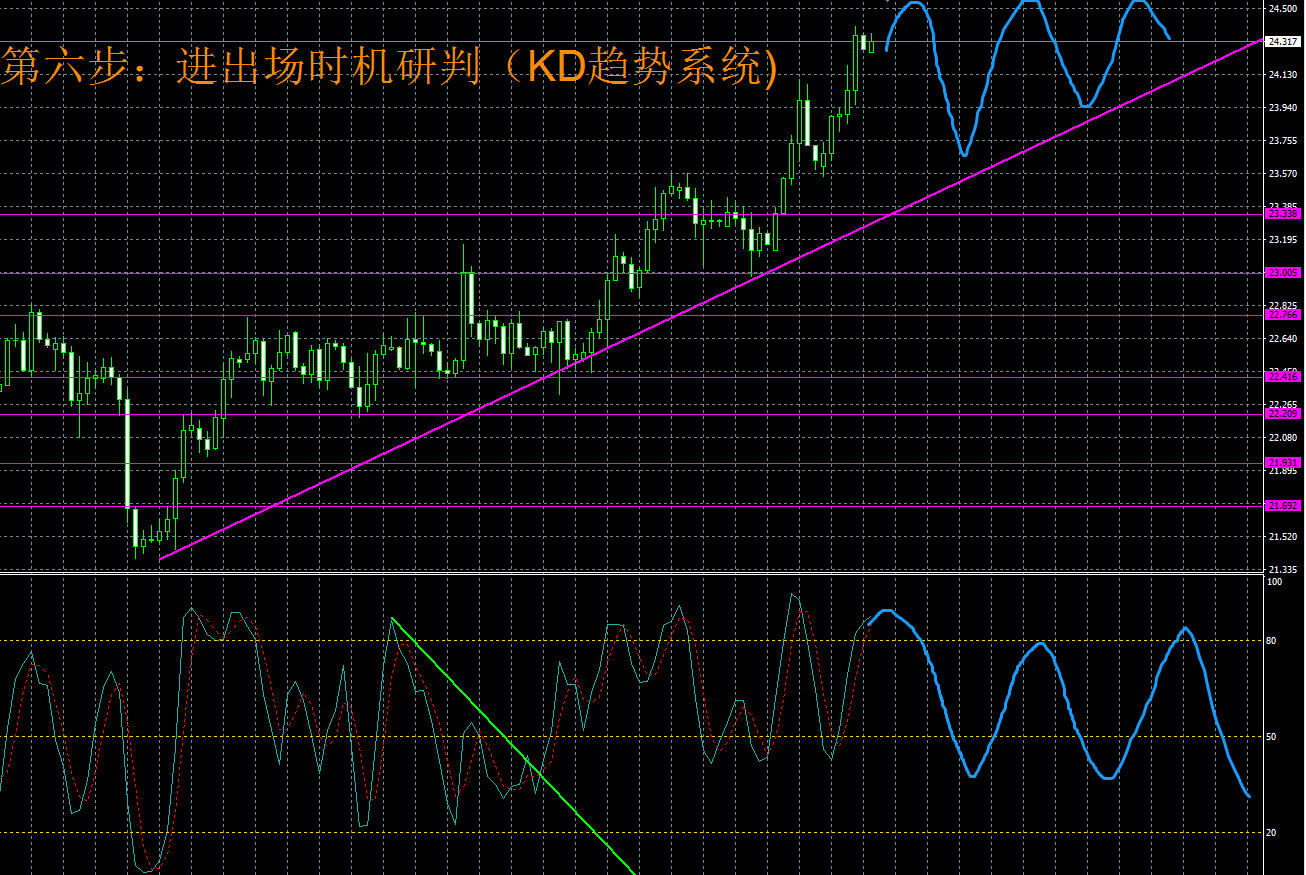Click the 22.416 magenta price label
This screenshot has height=875, width=1306.
pos(1282,377)
